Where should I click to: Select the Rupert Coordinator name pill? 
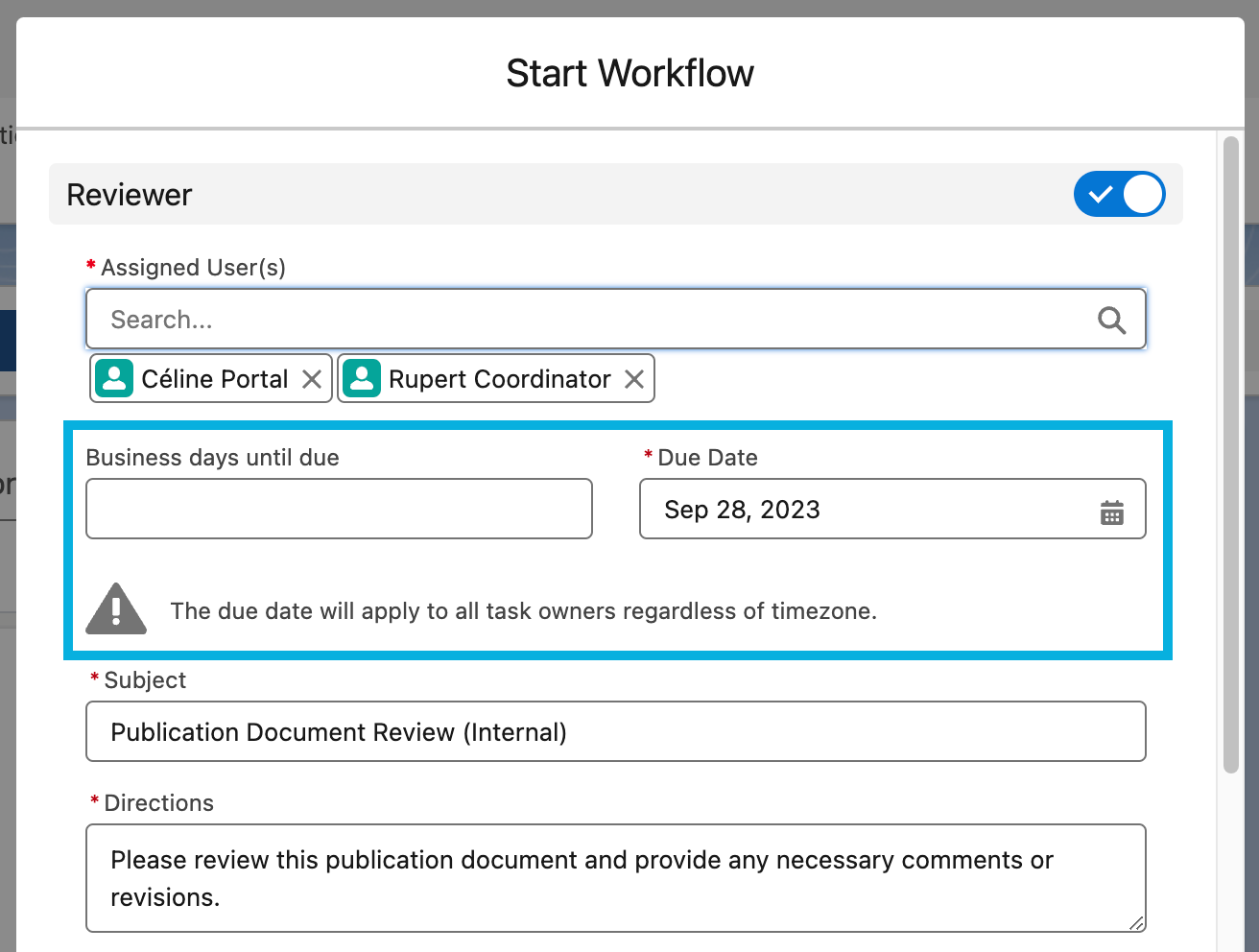pyautogui.click(x=499, y=379)
